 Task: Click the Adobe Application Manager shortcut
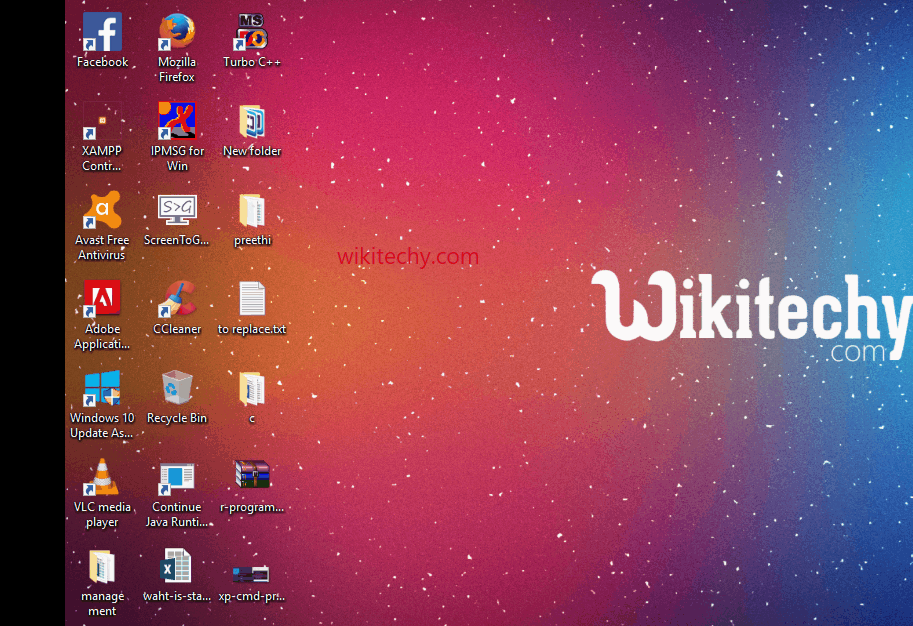(x=102, y=300)
